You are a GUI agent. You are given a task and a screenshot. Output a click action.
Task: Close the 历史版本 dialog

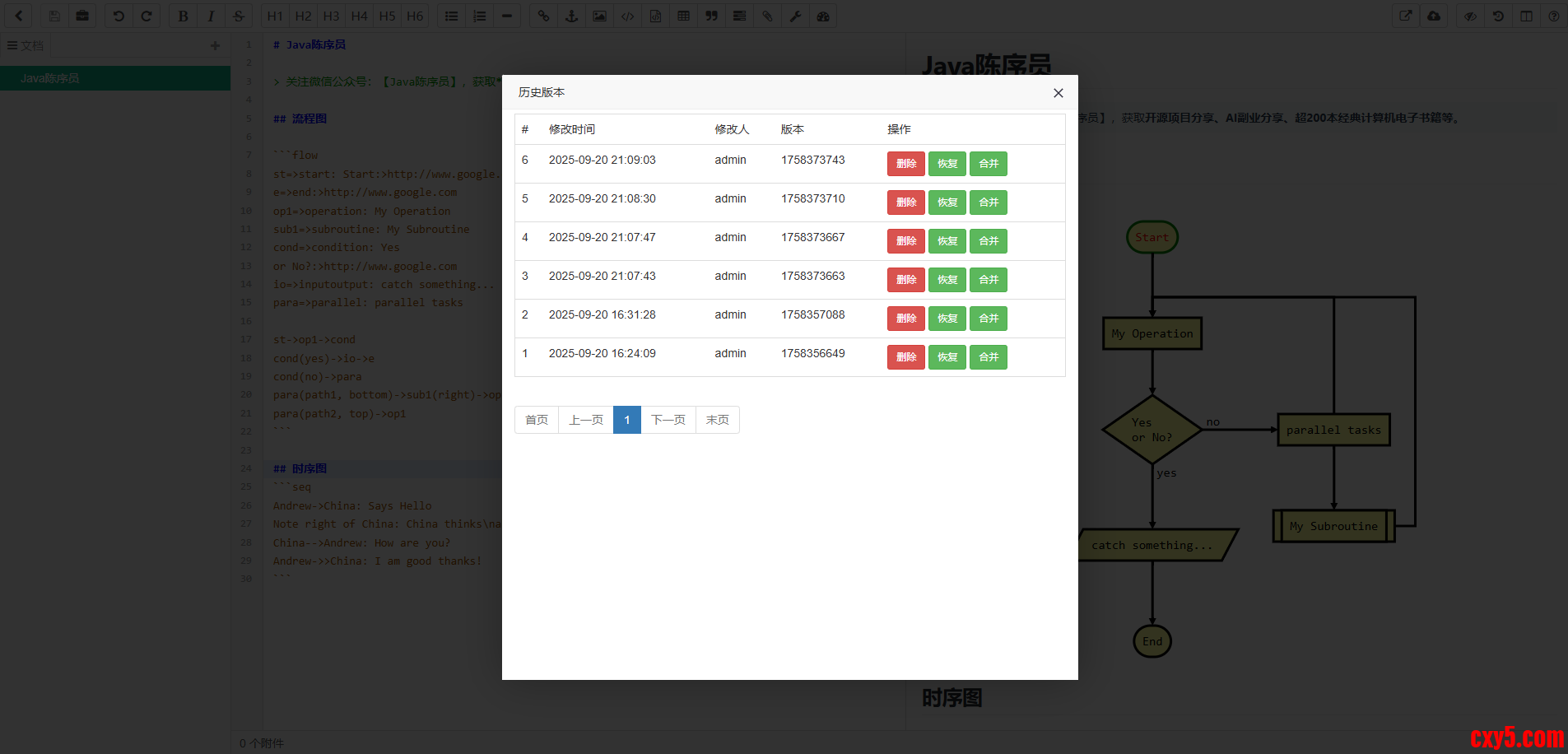pyautogui.click(x=1058, y=93)
